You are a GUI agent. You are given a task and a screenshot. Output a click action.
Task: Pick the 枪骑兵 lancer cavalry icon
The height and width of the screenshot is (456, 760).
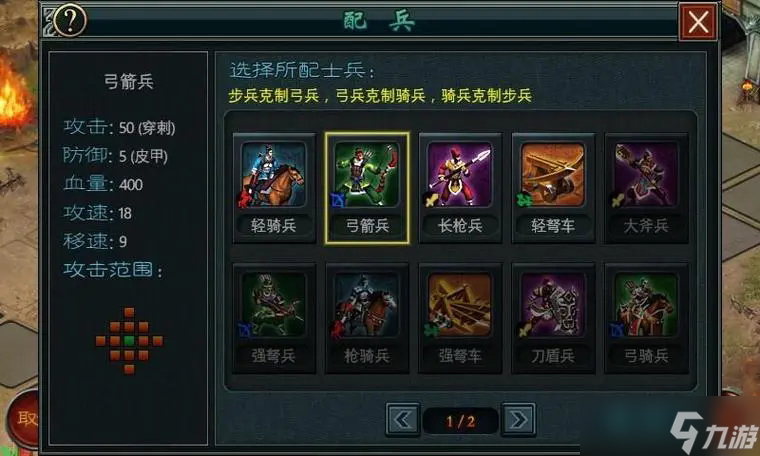367,305
